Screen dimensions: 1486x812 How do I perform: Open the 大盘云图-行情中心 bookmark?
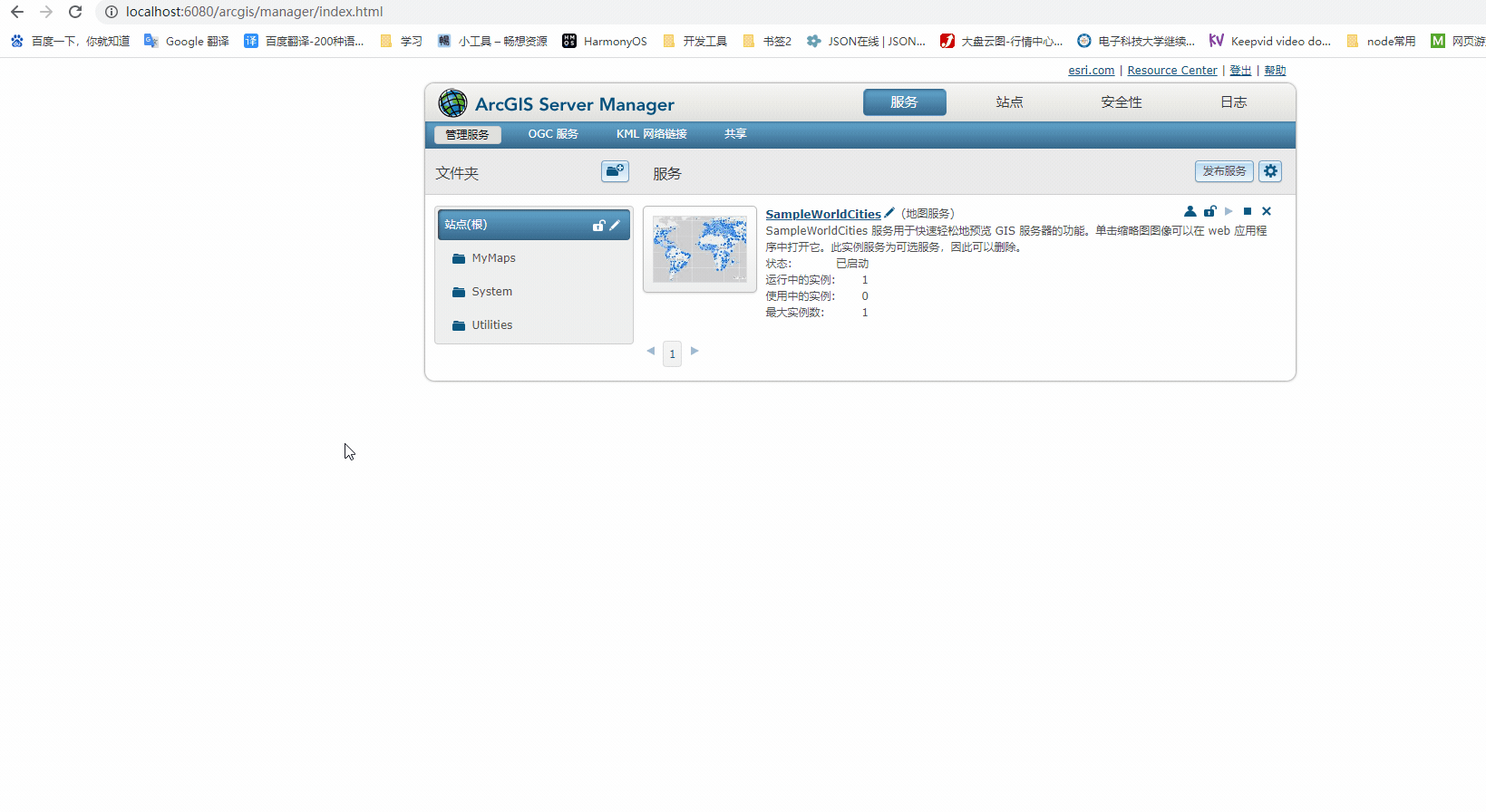(1002, 41)
